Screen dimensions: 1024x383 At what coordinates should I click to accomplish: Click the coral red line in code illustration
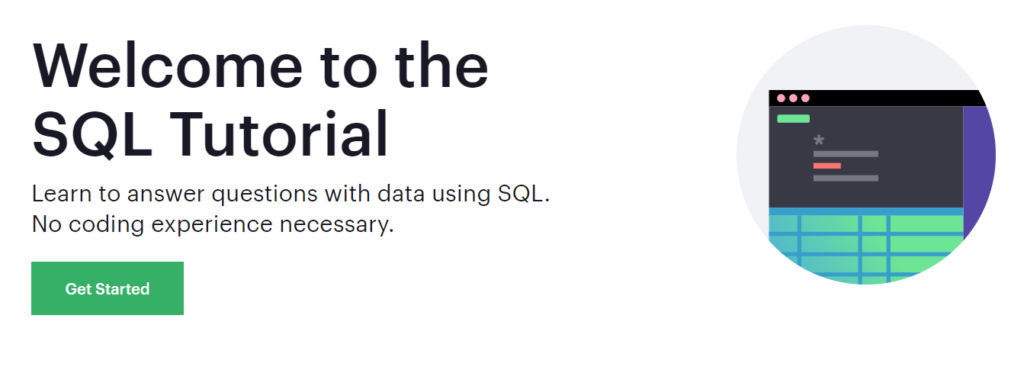point(827,166)
